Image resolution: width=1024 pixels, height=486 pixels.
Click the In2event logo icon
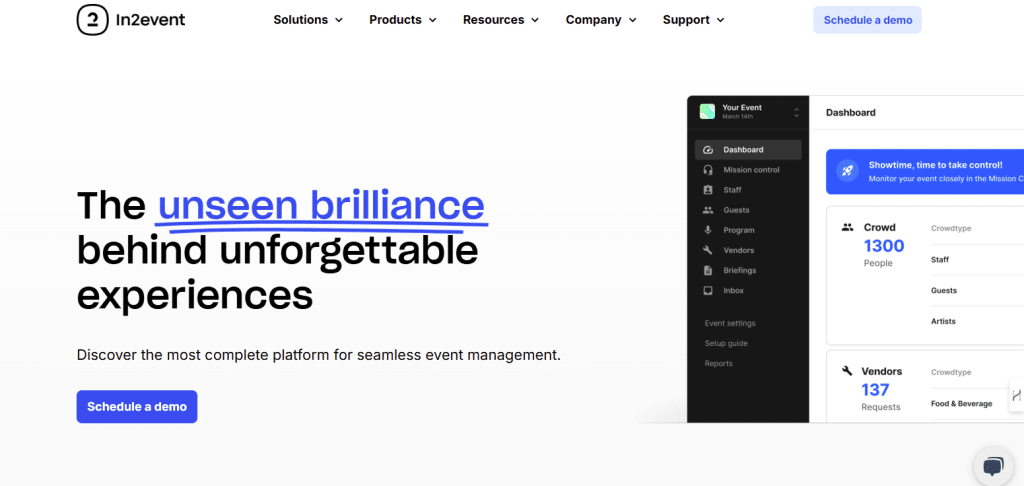tap(92, 20)
